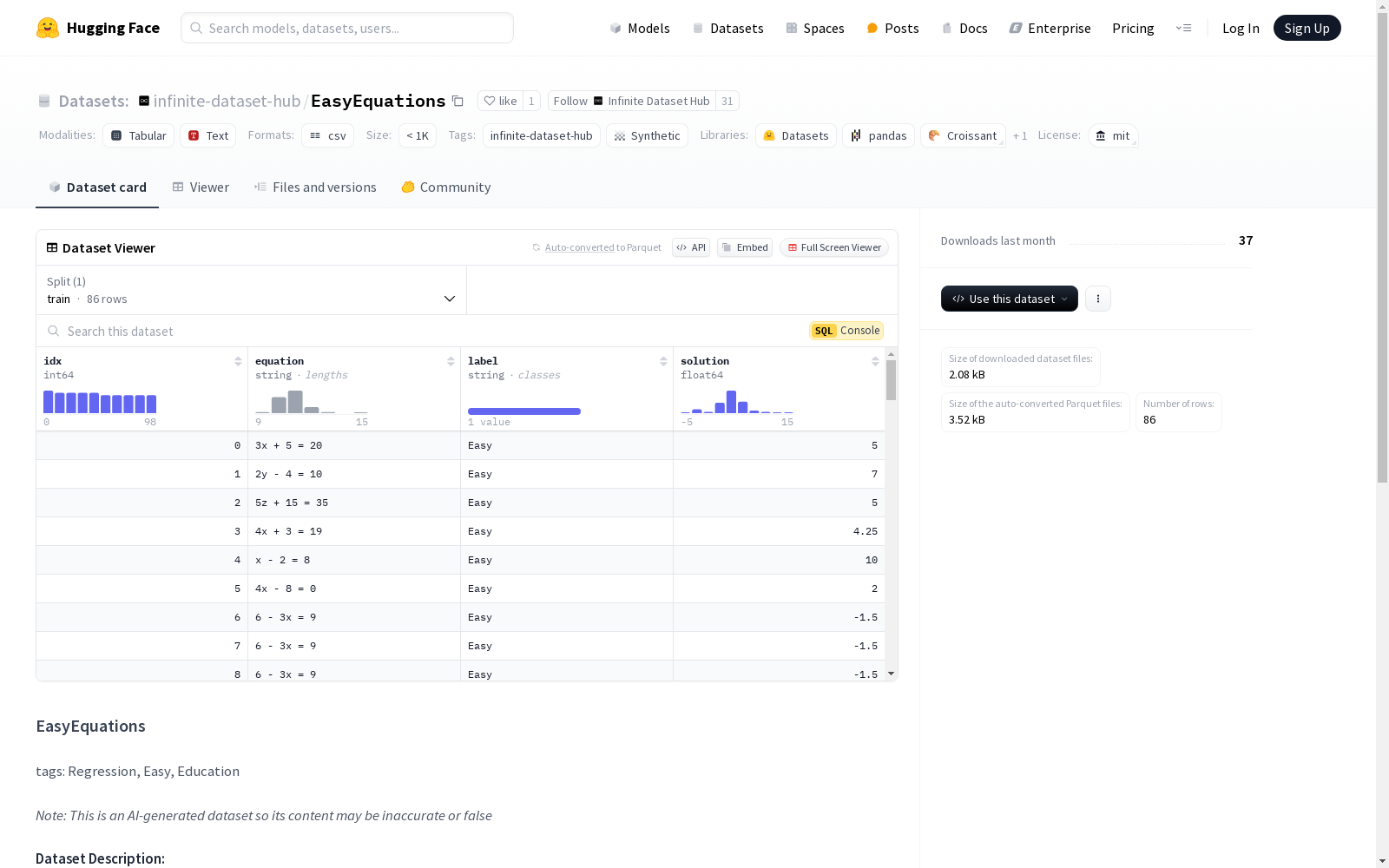Open the Community tab
1389x868 pixels.
pos(446,187)
